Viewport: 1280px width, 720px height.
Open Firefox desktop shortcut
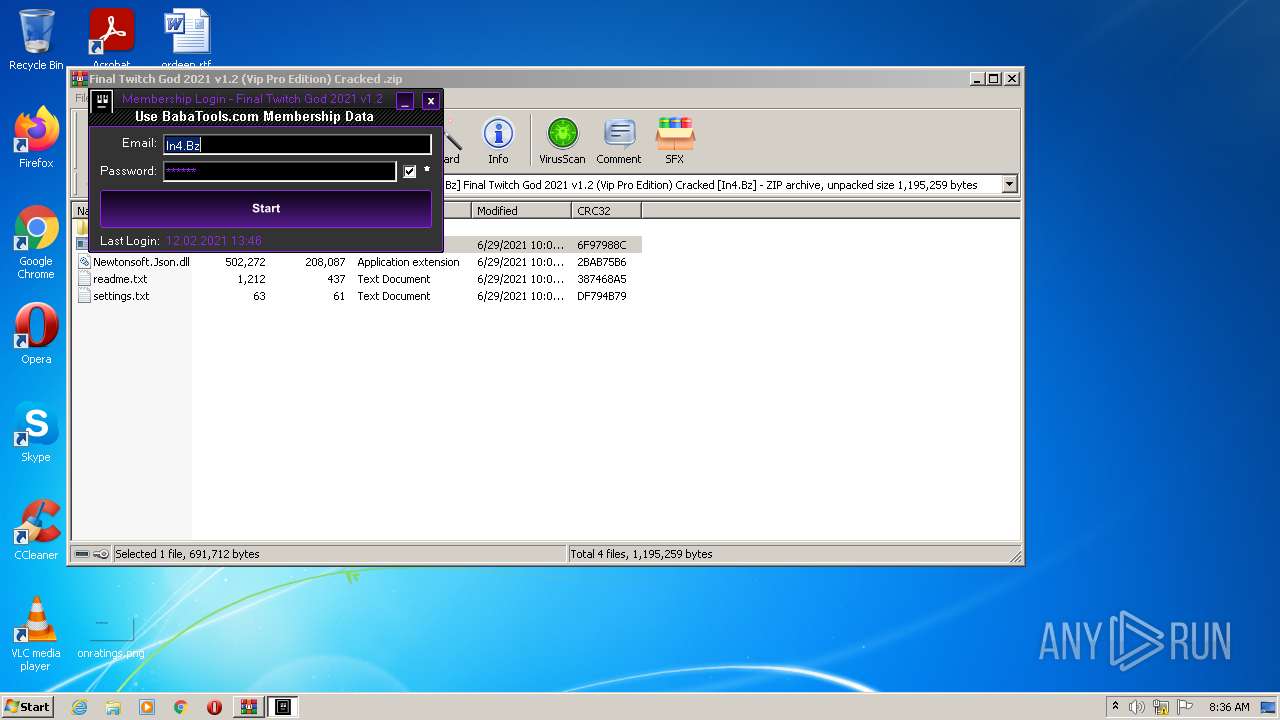click(x=36, y=137)
